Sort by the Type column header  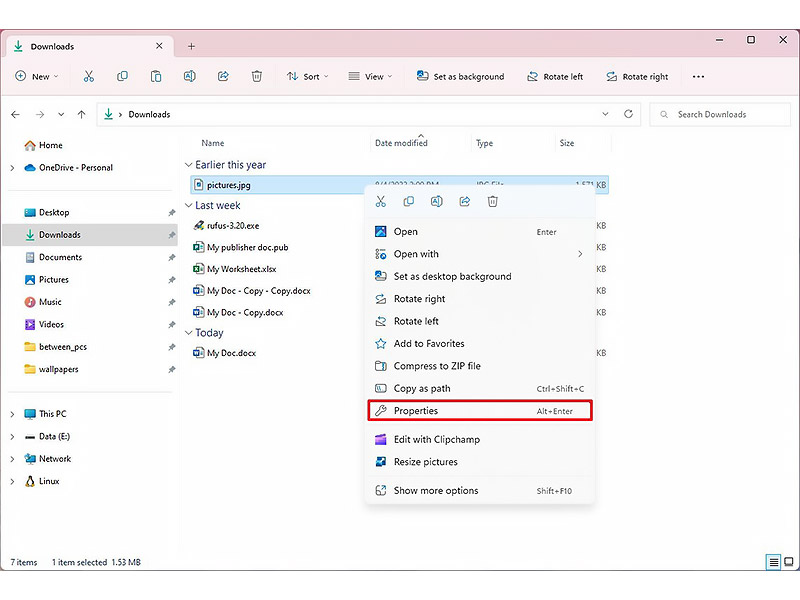click(x=485, y=143)
